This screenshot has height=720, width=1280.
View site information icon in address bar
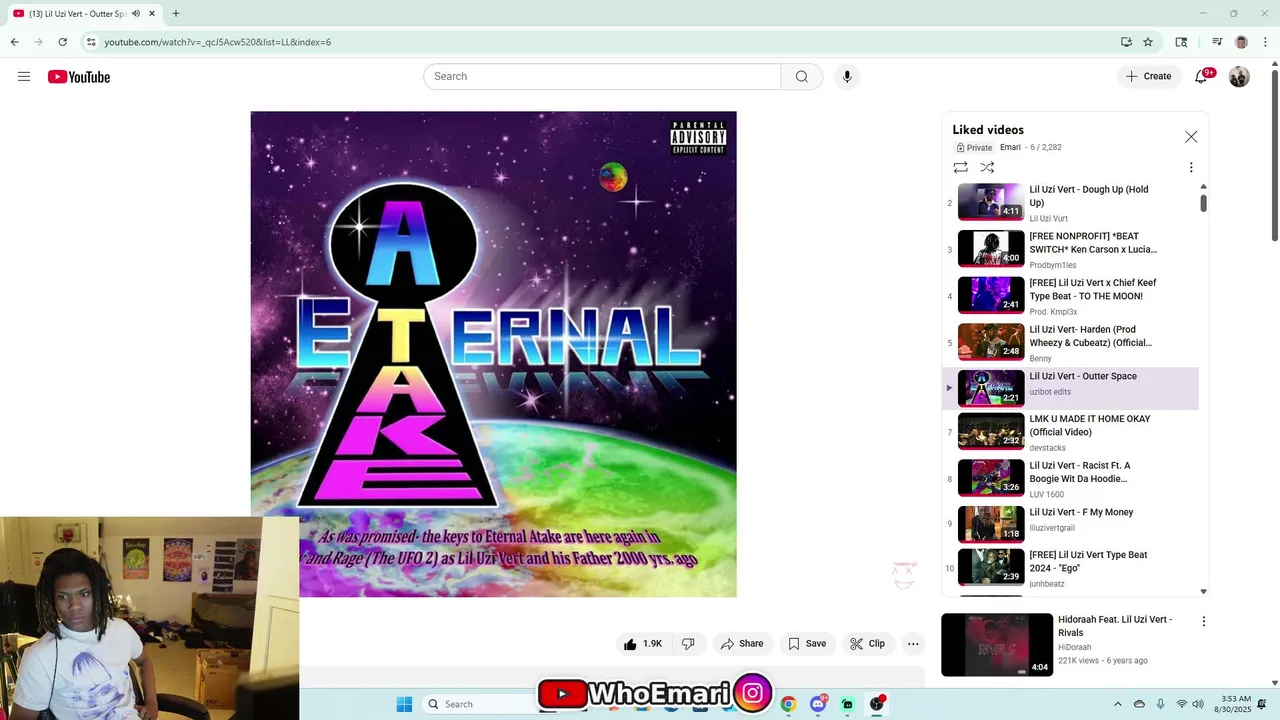click(91, 42)
